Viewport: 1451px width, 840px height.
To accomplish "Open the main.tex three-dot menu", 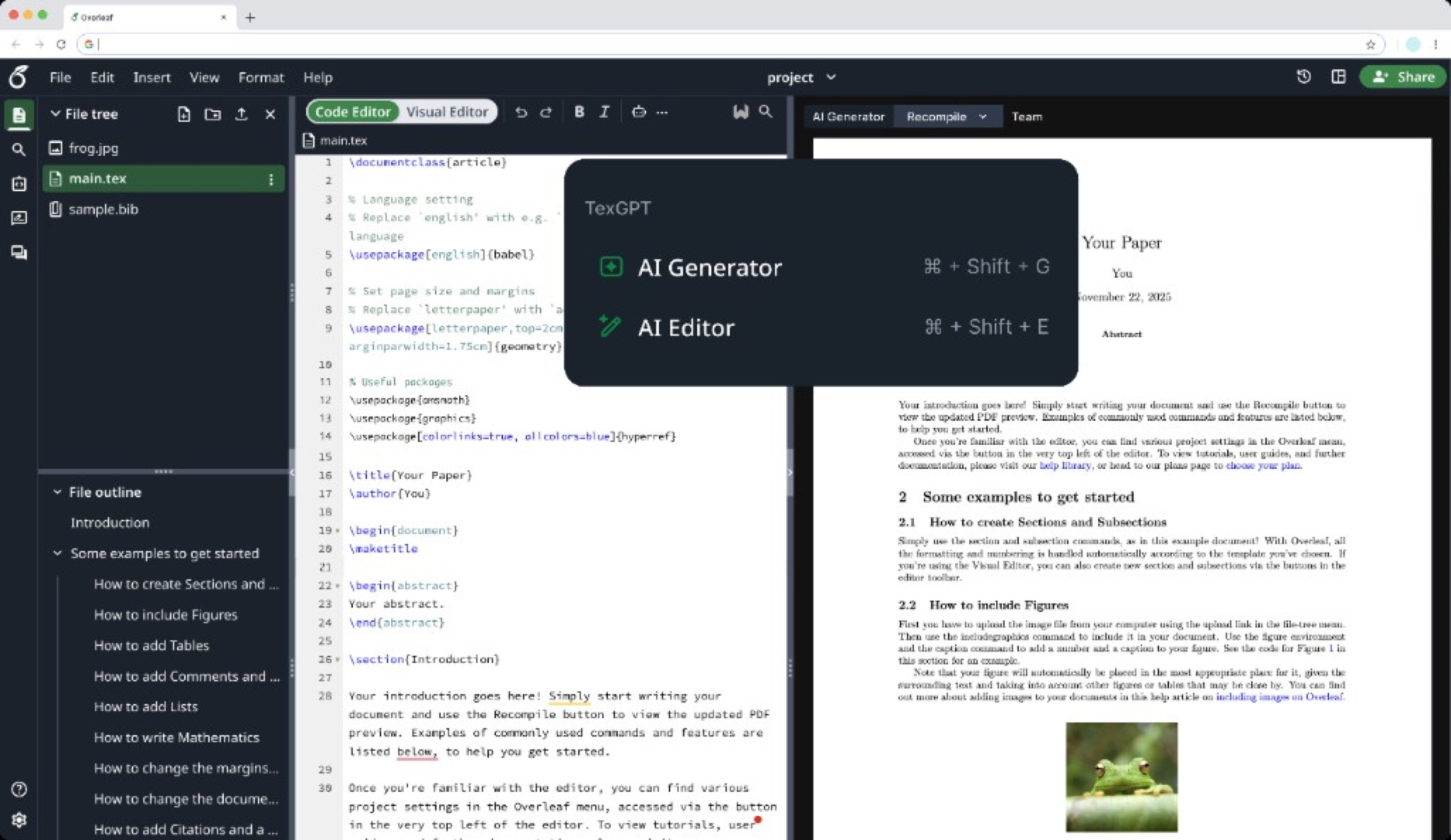I will click(271, 179).
